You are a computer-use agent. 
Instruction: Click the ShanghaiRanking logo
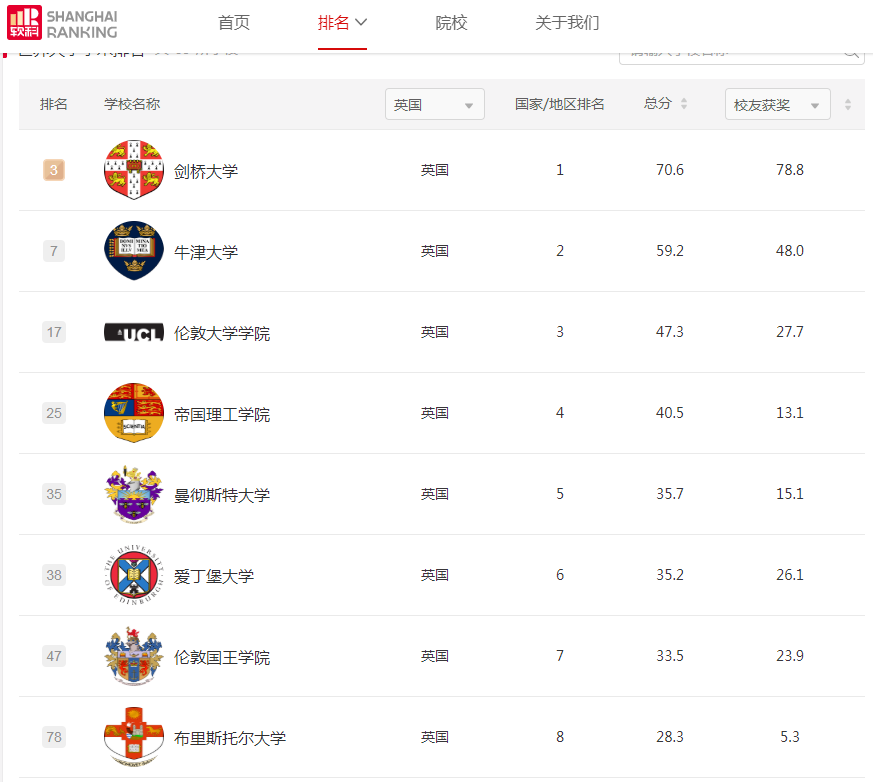coord(62,23)
